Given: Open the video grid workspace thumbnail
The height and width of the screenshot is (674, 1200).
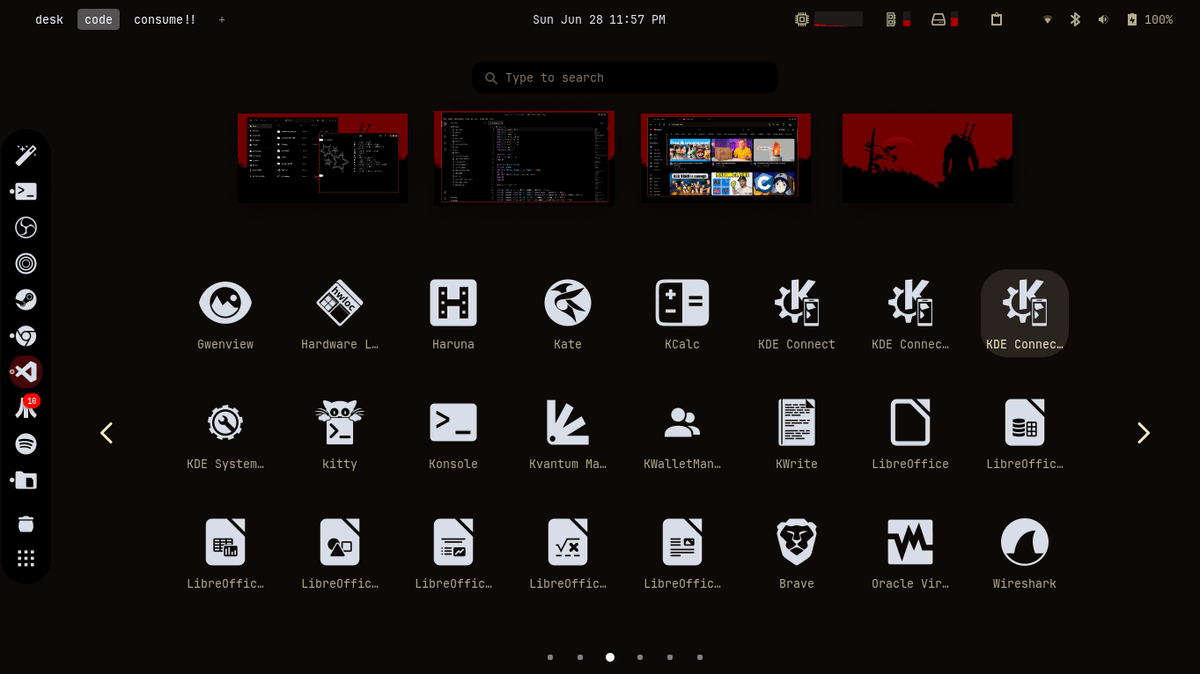Looking at the screenshot, I should pos(726,158).
